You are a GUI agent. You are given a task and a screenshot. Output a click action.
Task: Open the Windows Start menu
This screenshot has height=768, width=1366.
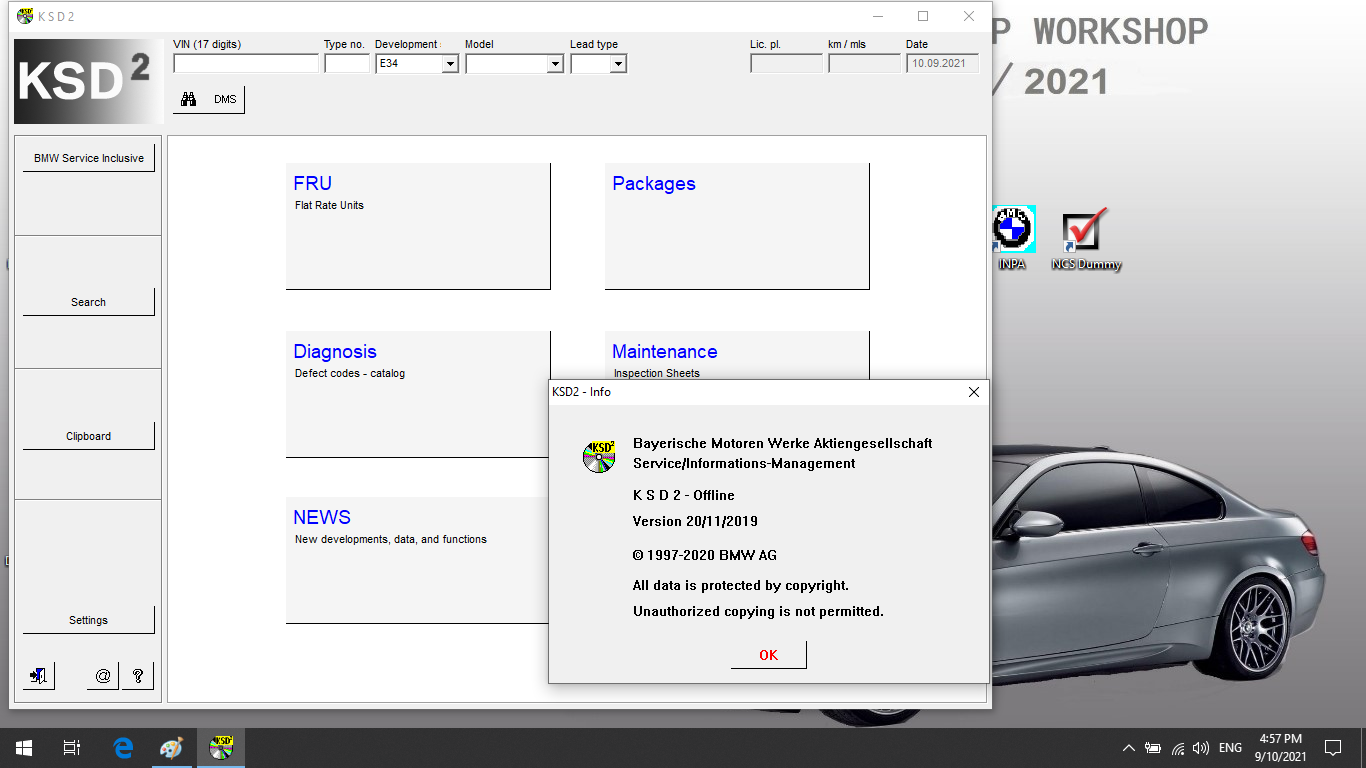(24, 748)
